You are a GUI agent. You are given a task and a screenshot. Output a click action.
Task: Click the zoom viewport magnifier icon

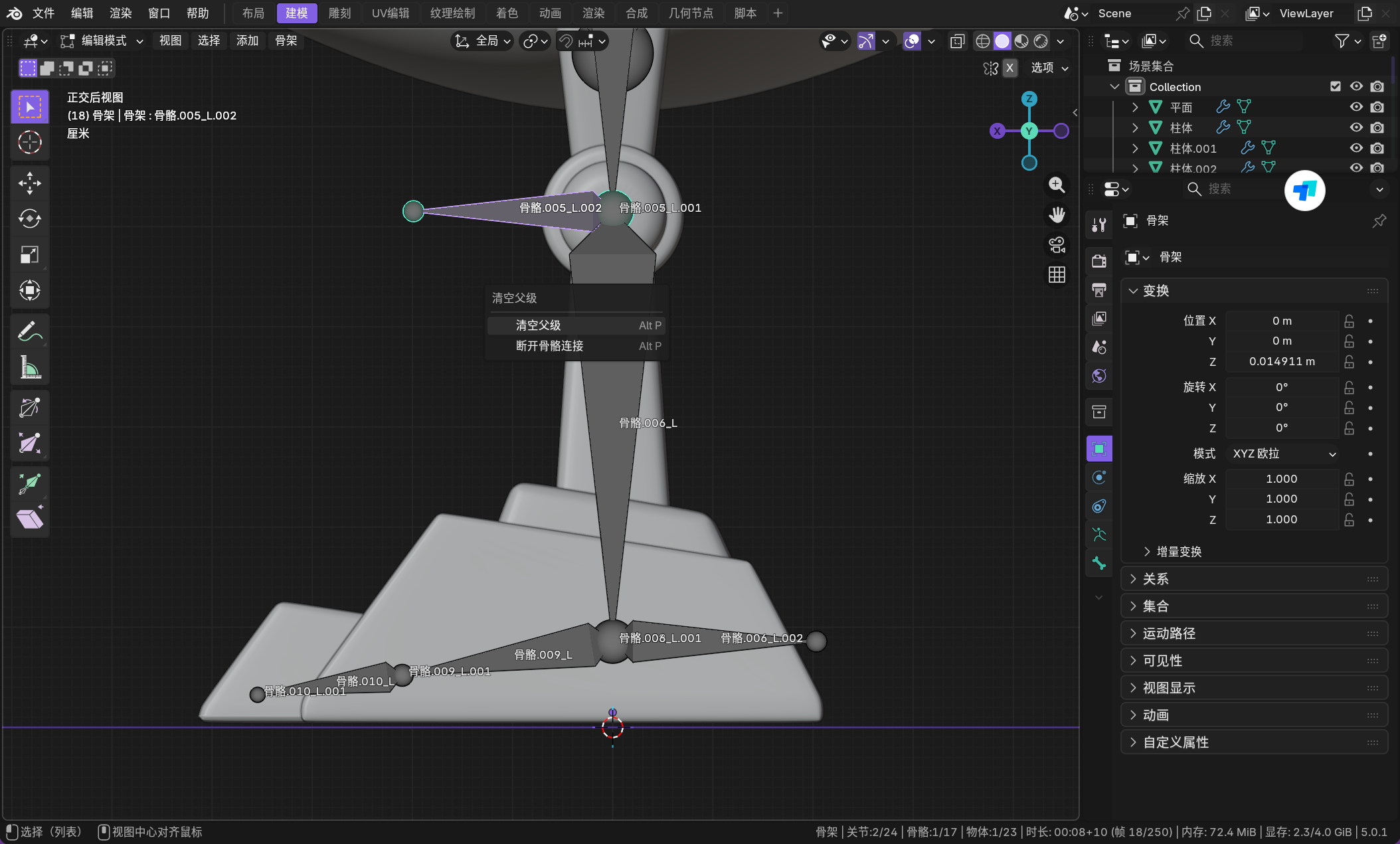click(x=1057, y=185)
